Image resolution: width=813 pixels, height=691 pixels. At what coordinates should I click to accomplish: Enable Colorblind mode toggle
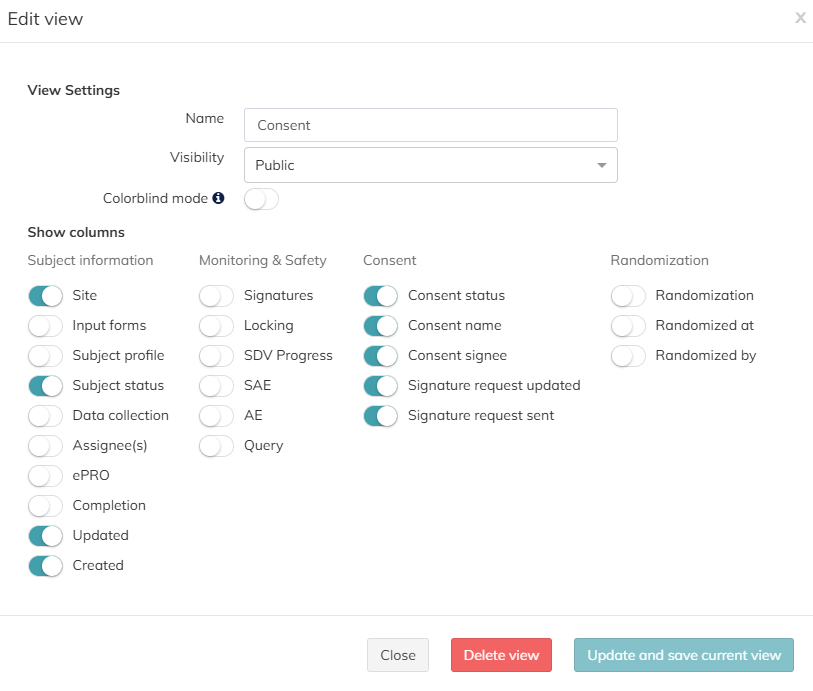261,199
